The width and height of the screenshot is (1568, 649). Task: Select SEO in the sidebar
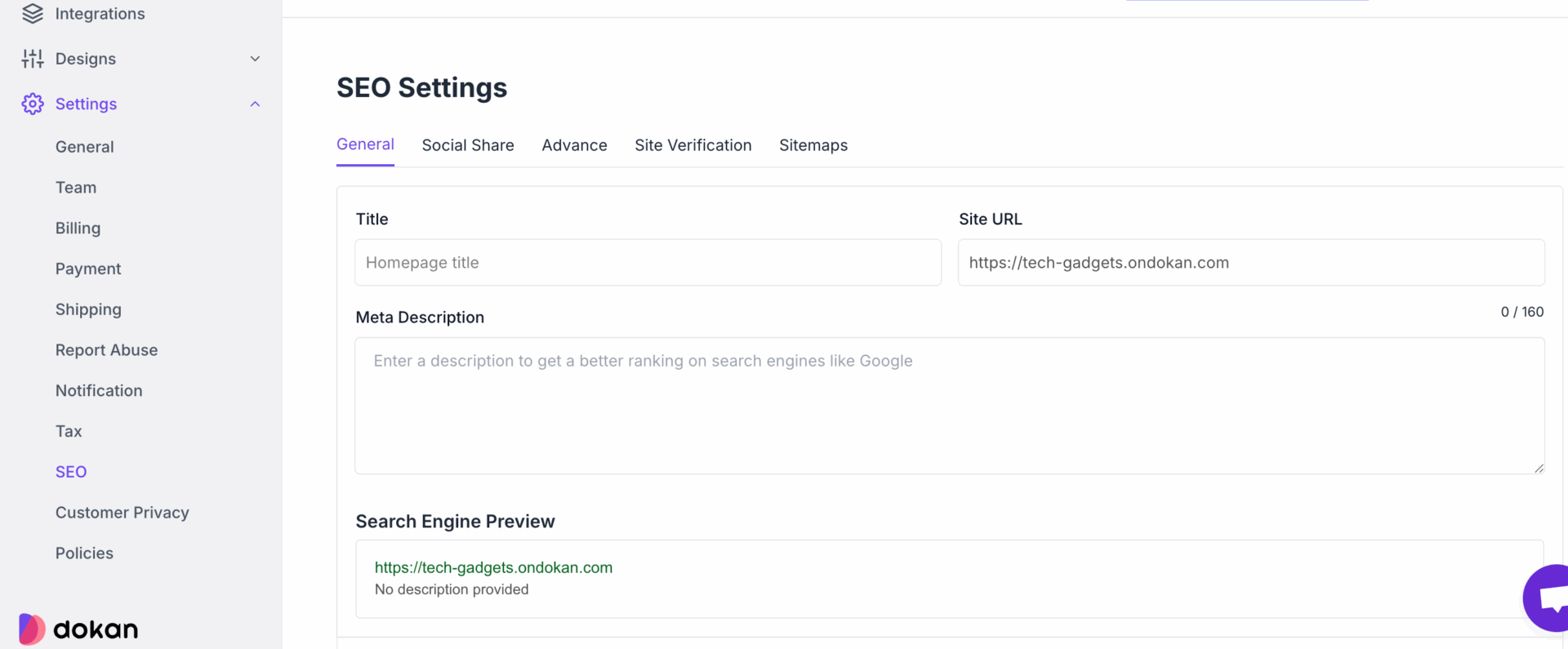pyautogui.click(x=71, y=472)
